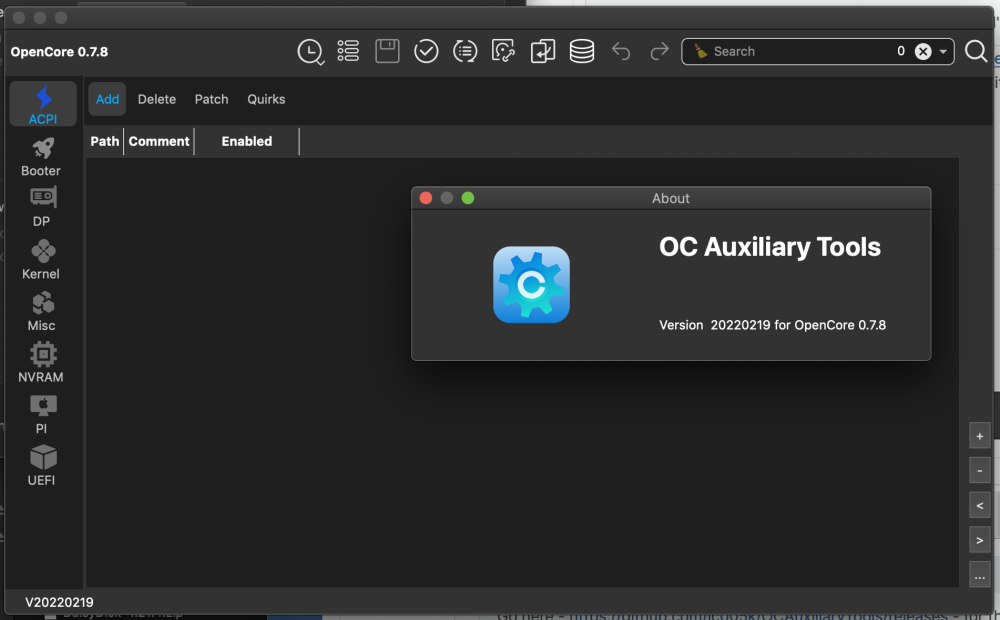Click the import documents toolbar icon
1000x620 pixels.
point(543,51)
